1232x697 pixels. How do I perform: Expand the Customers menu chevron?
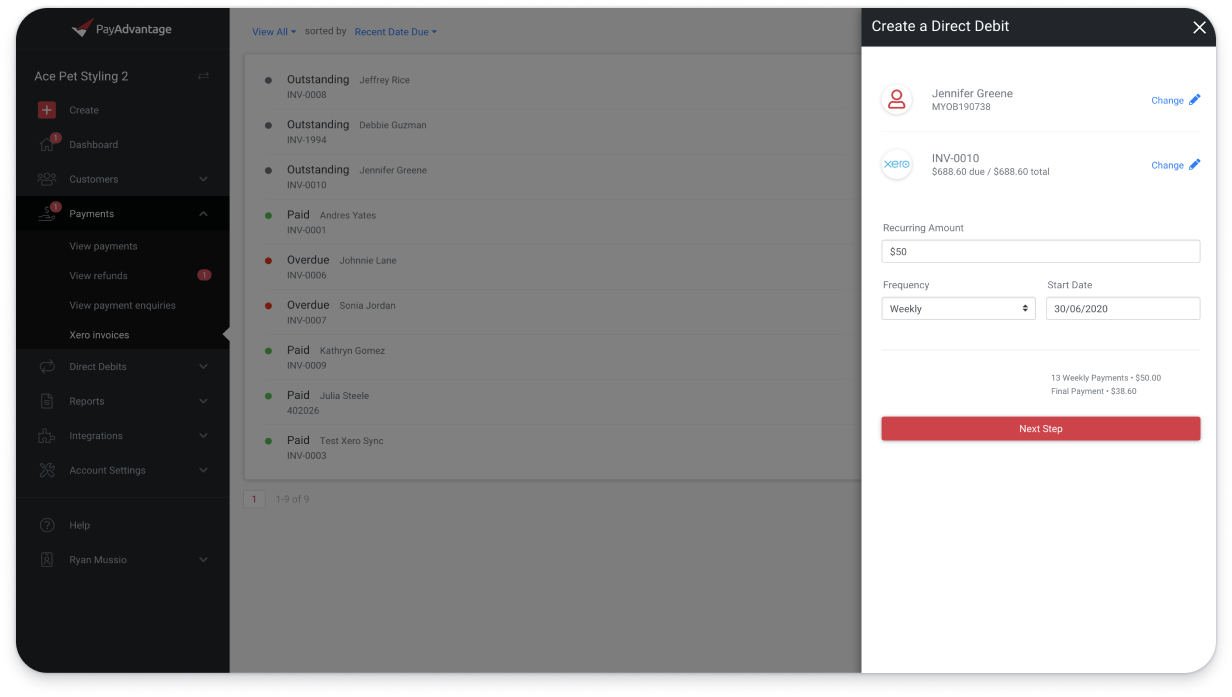click(x=204, y=179)
